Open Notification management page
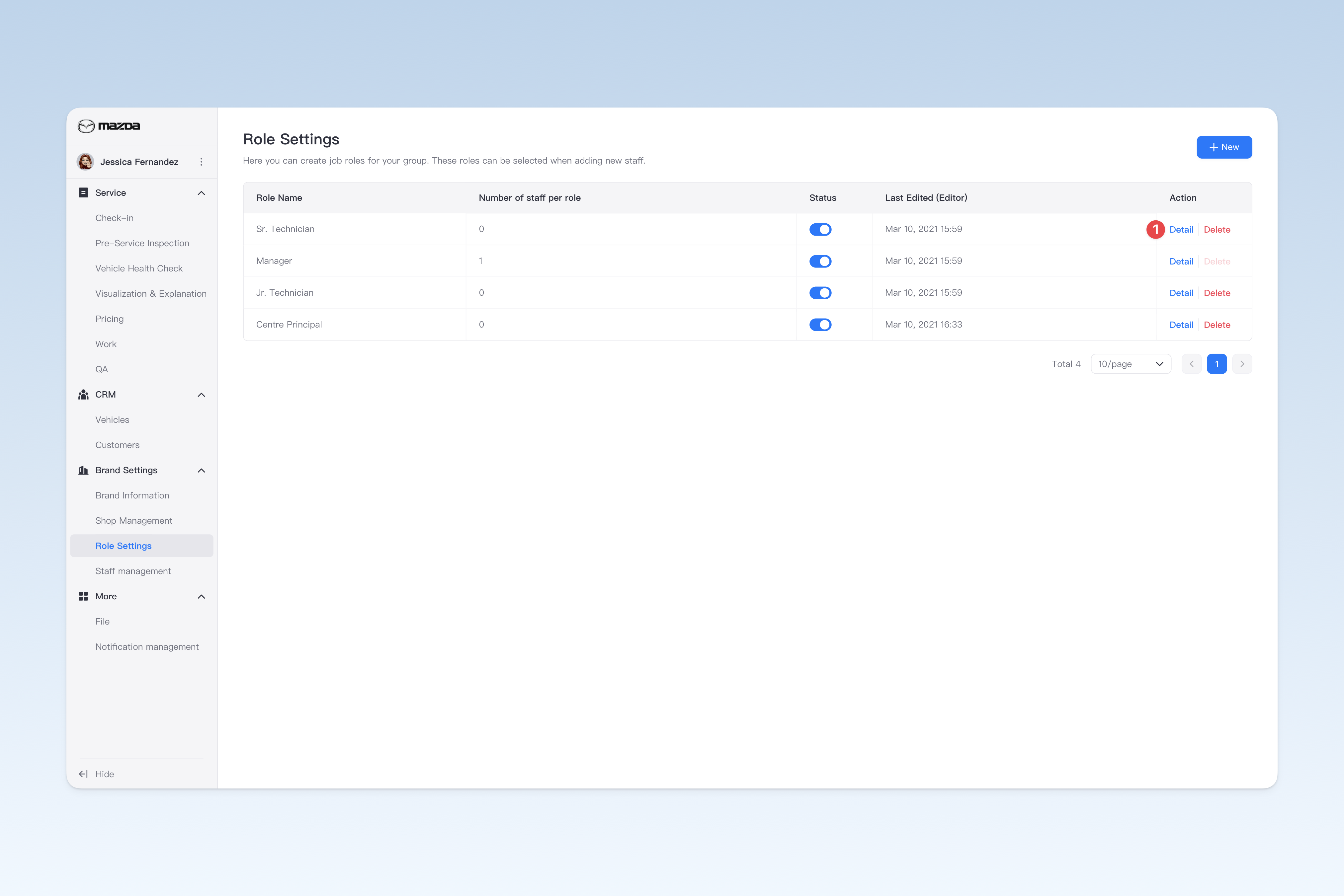1344x896 pixels. click(x=147, y=646)
